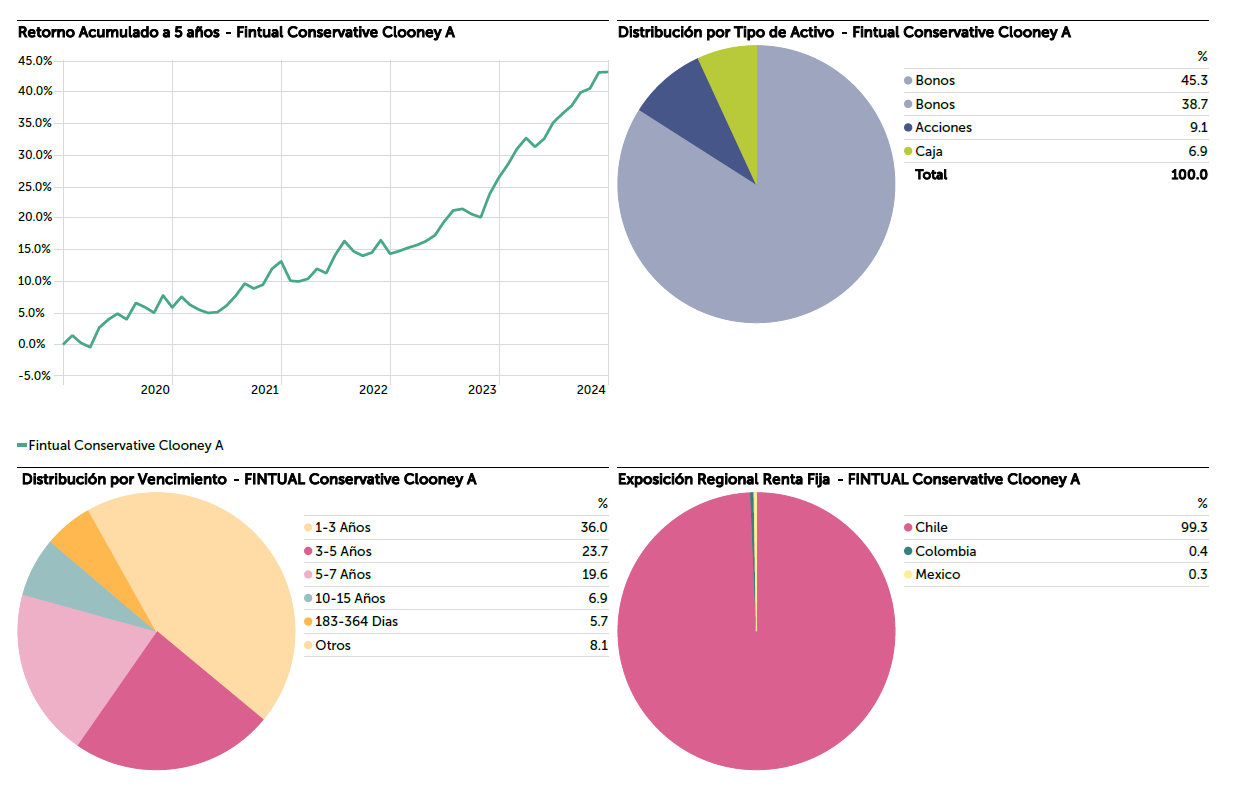Click the 5-7 Años legend label
Screen dimensions: 1240x805
(343, 575)
